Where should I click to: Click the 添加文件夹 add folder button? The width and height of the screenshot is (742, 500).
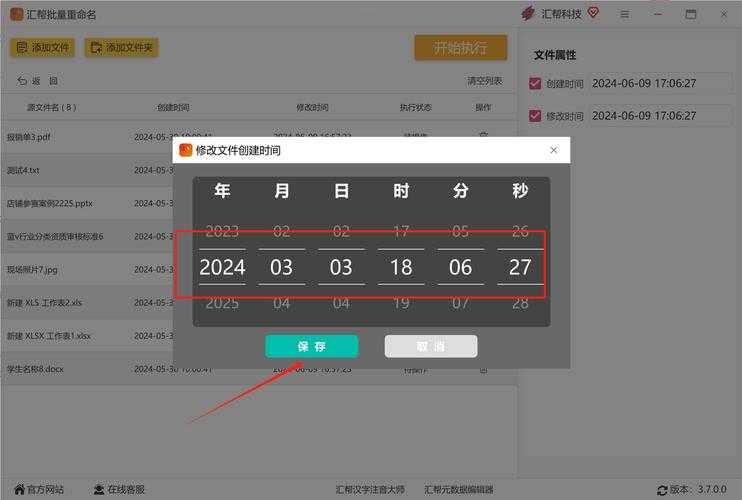(122, 47)
